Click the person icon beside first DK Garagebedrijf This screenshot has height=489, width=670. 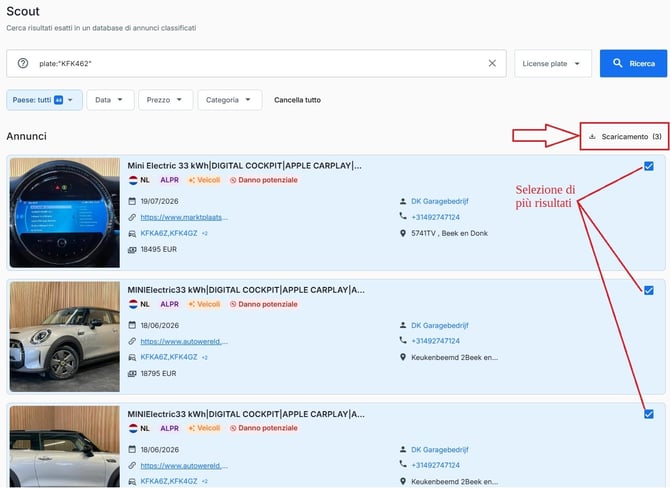[x=403, y=201]
